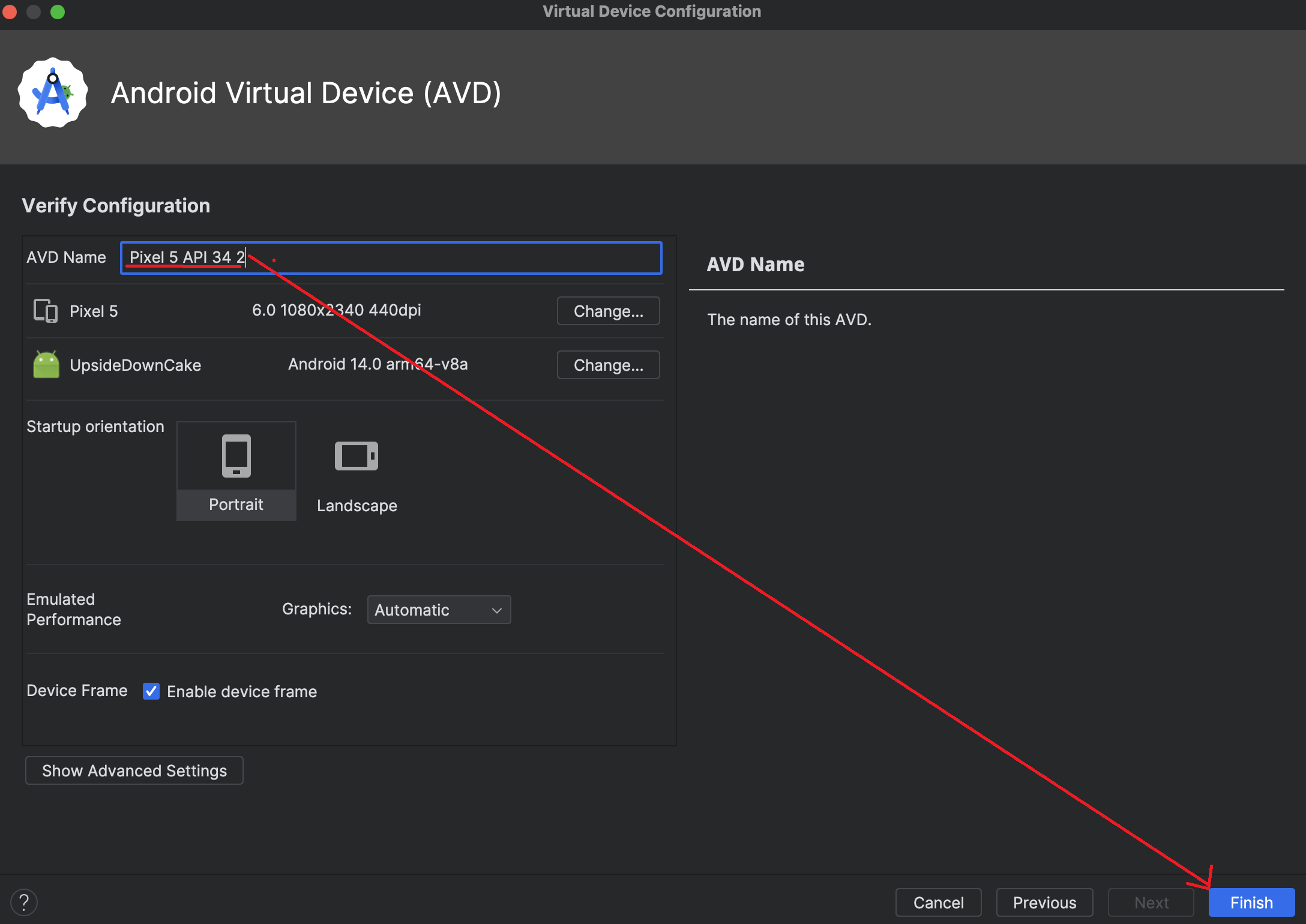Click inside the AVD Name text field
The height and width of the screenshot is (924, 1306).
tap(450, 258)
